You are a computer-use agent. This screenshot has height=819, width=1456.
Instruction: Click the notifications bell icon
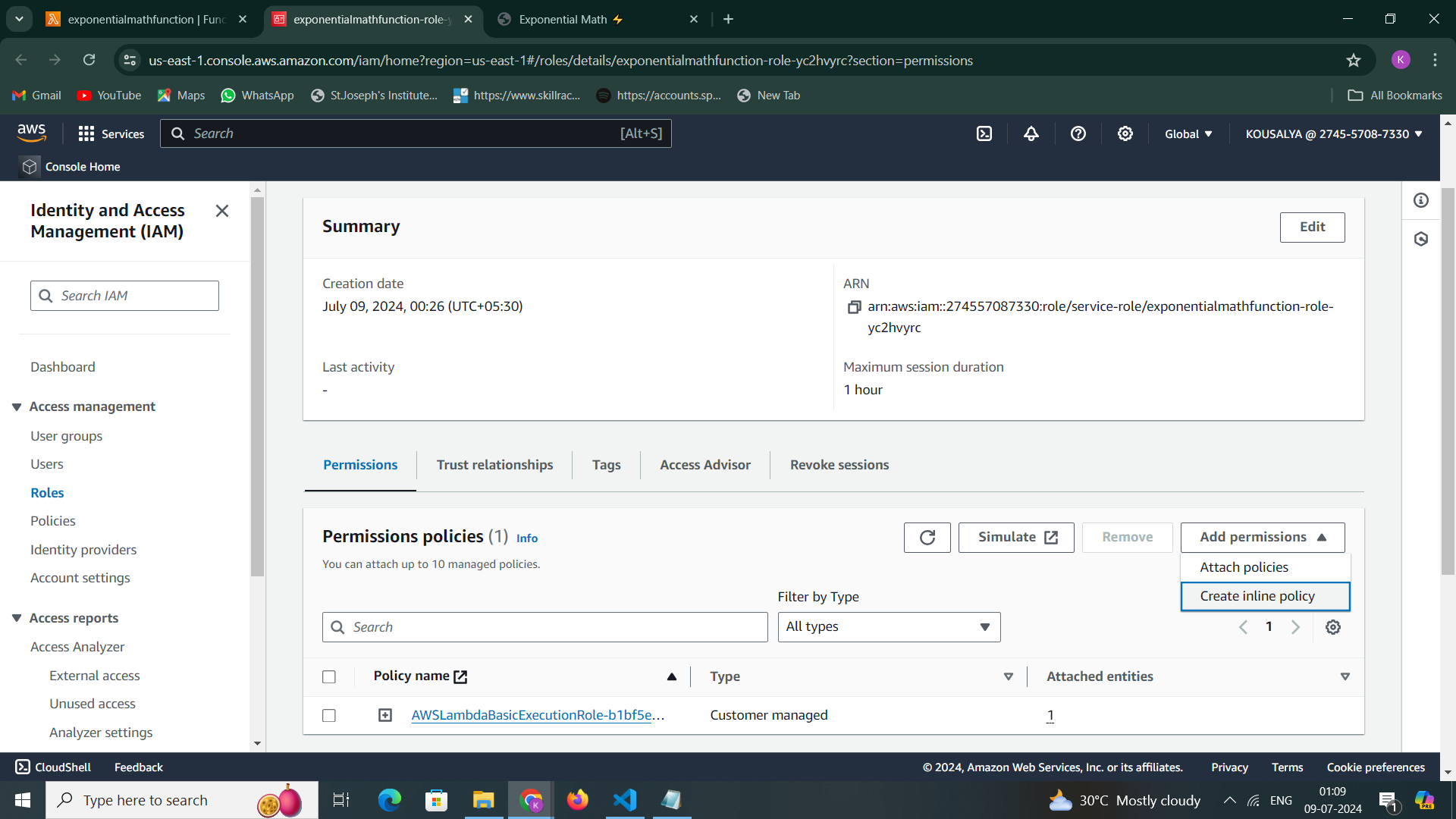[1031, 134]
